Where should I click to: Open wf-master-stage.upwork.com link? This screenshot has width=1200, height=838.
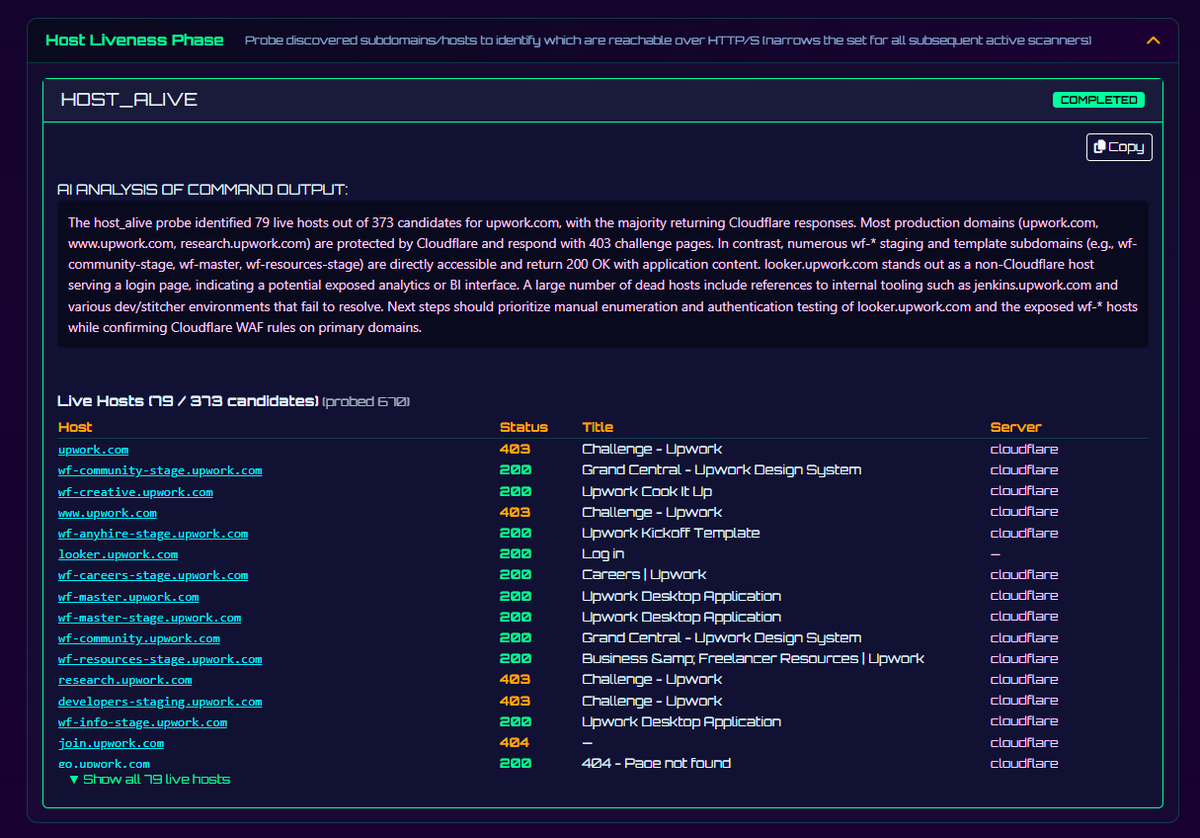point(149,617)
